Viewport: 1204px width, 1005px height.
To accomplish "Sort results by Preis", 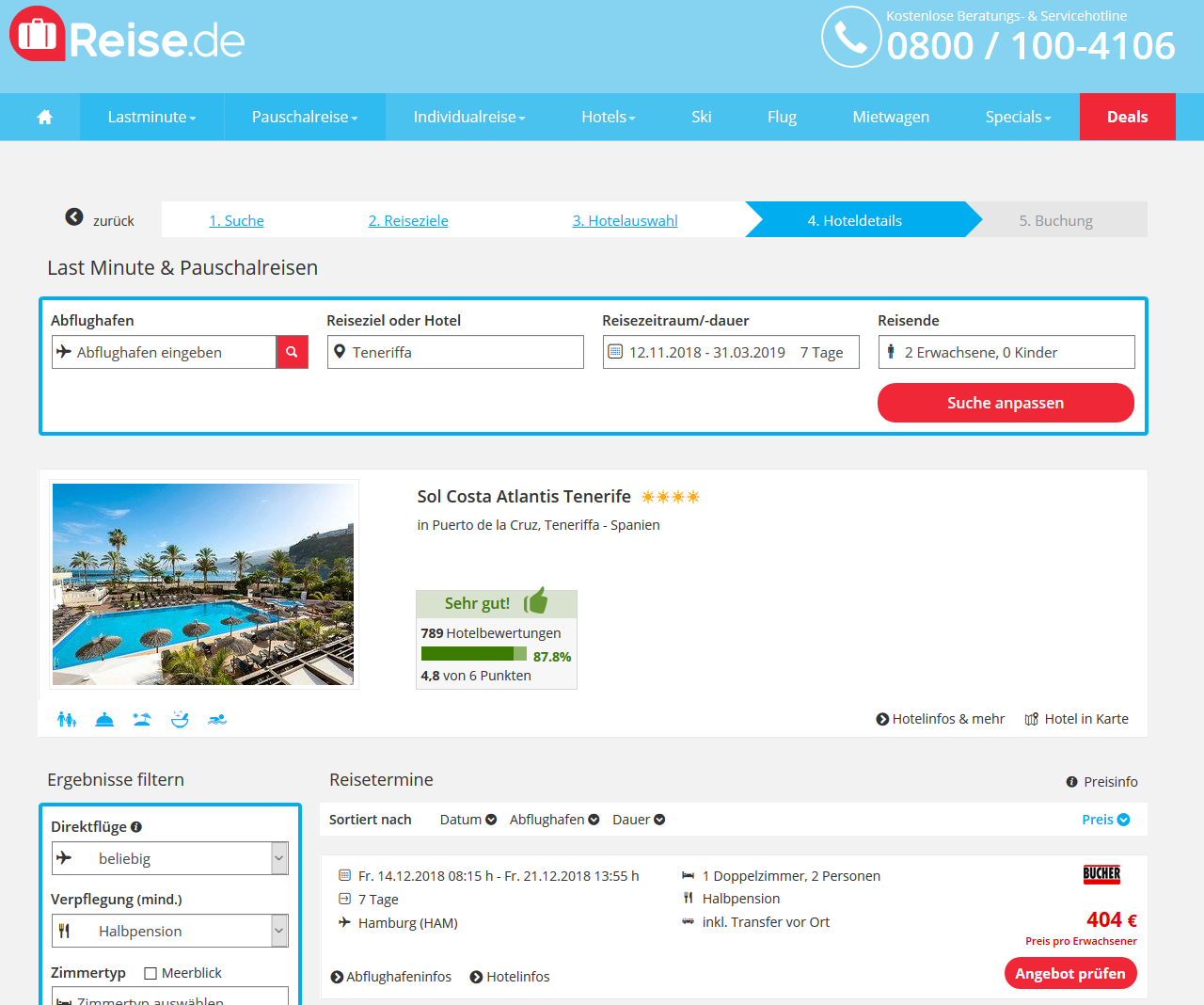I will [1106, 820].
